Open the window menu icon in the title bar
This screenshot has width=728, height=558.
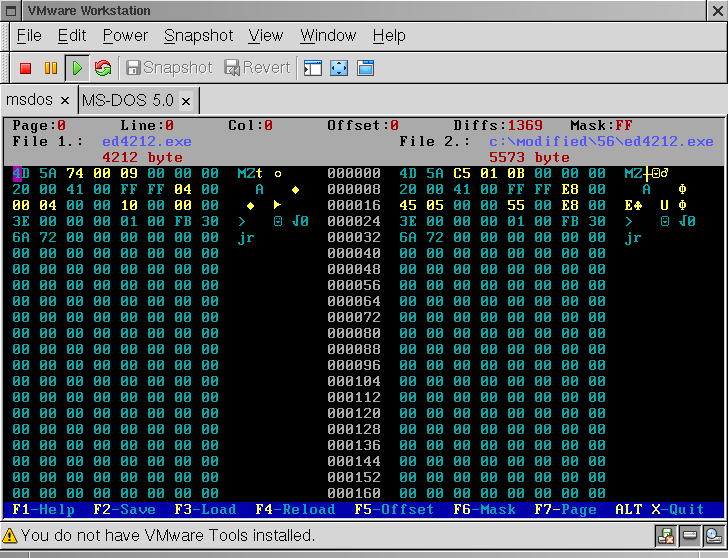[11, 11]
